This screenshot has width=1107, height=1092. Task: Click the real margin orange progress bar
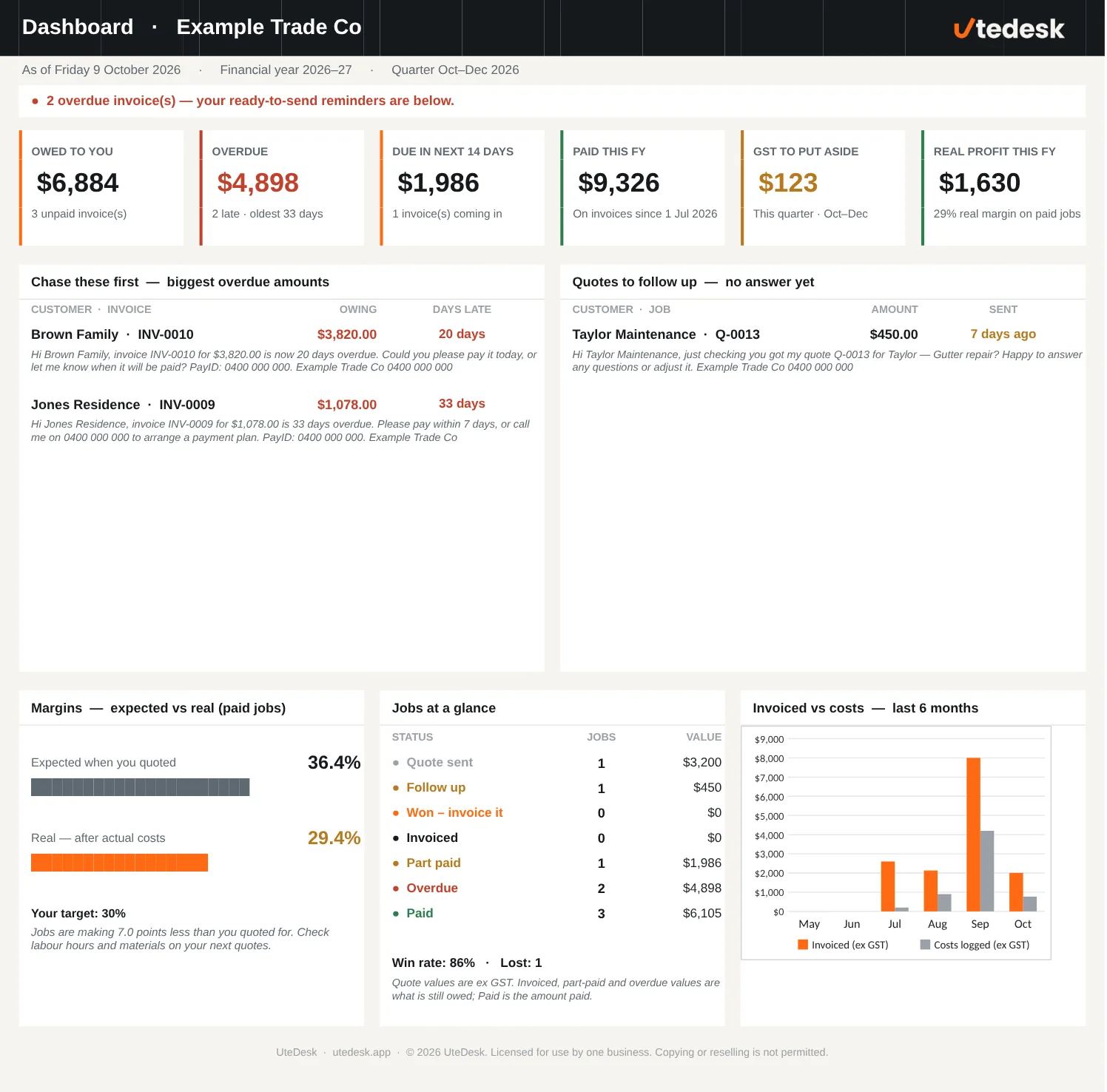point(119,863)
